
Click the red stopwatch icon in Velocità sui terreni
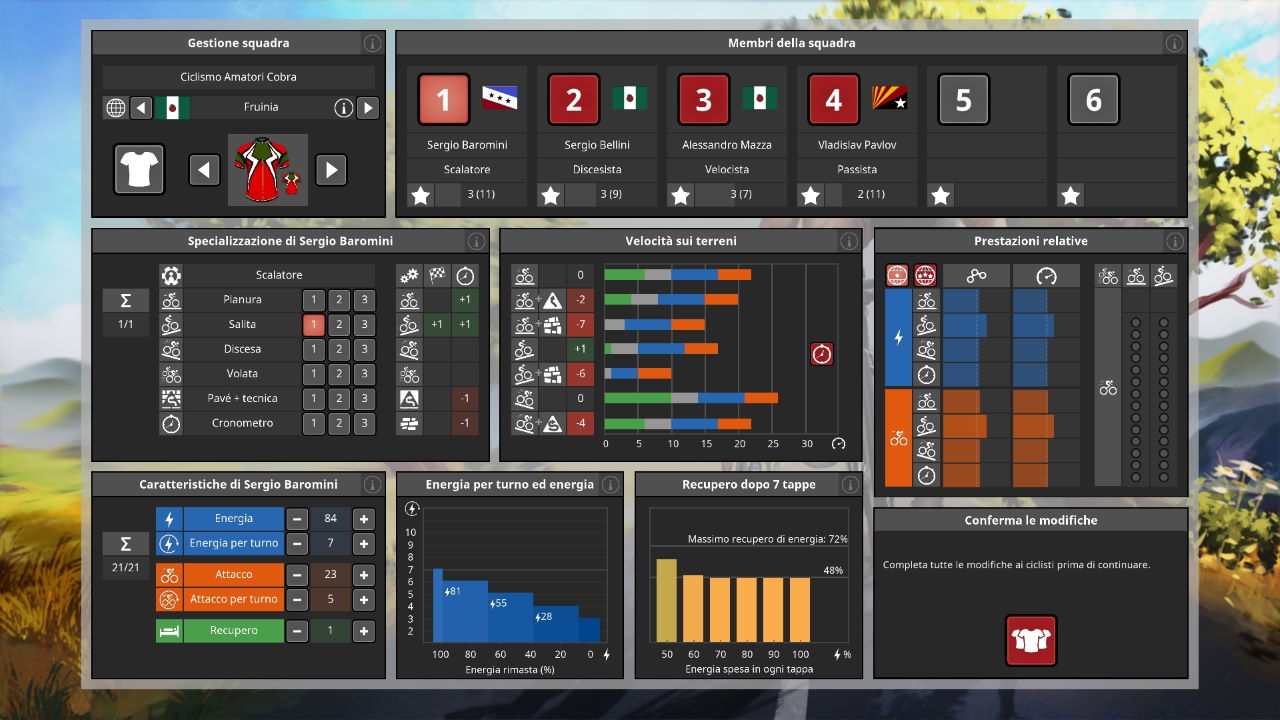[x=822, y=354]
